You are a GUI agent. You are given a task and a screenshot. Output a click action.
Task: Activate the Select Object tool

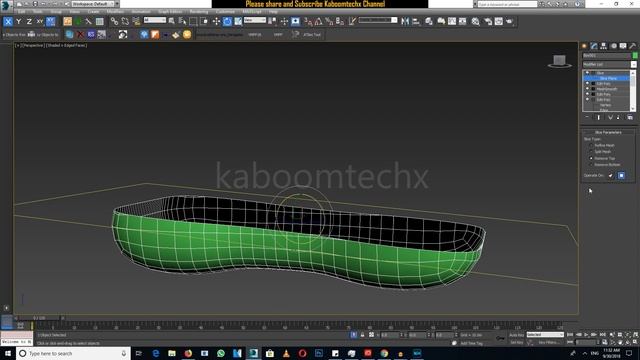172,21
